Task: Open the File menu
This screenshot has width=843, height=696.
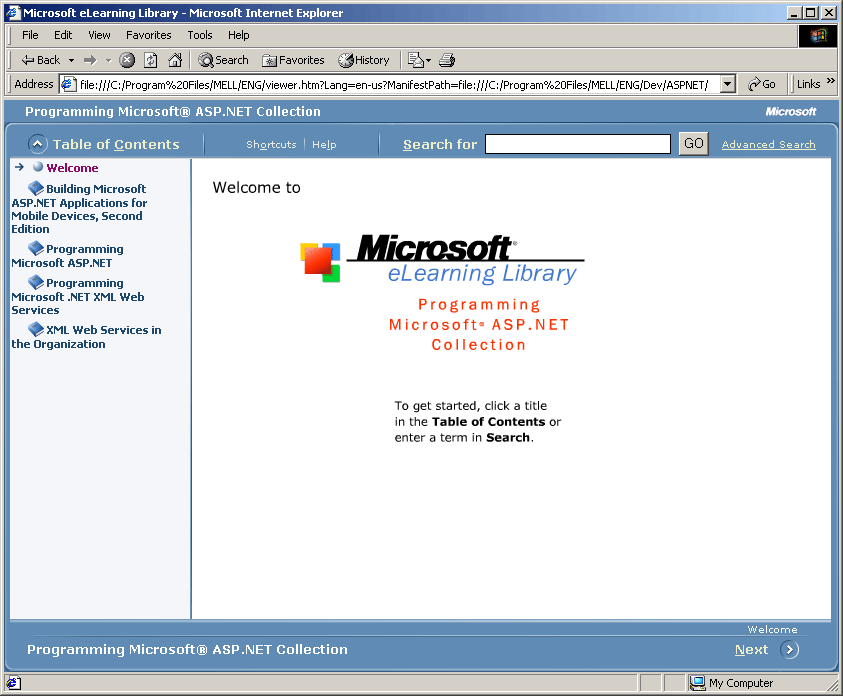Action: (x=30, y=35)
